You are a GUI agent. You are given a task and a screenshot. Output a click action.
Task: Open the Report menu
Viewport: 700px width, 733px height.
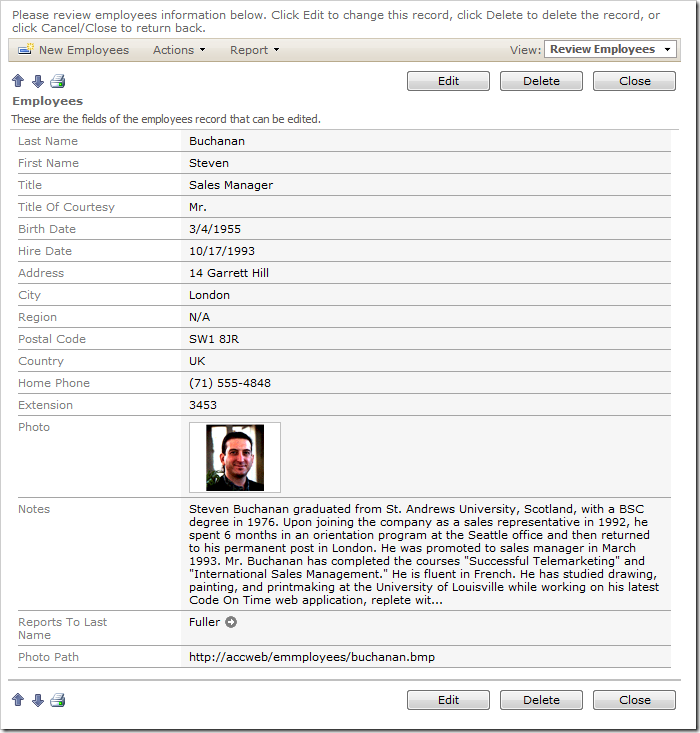click(x=254, y=50)
